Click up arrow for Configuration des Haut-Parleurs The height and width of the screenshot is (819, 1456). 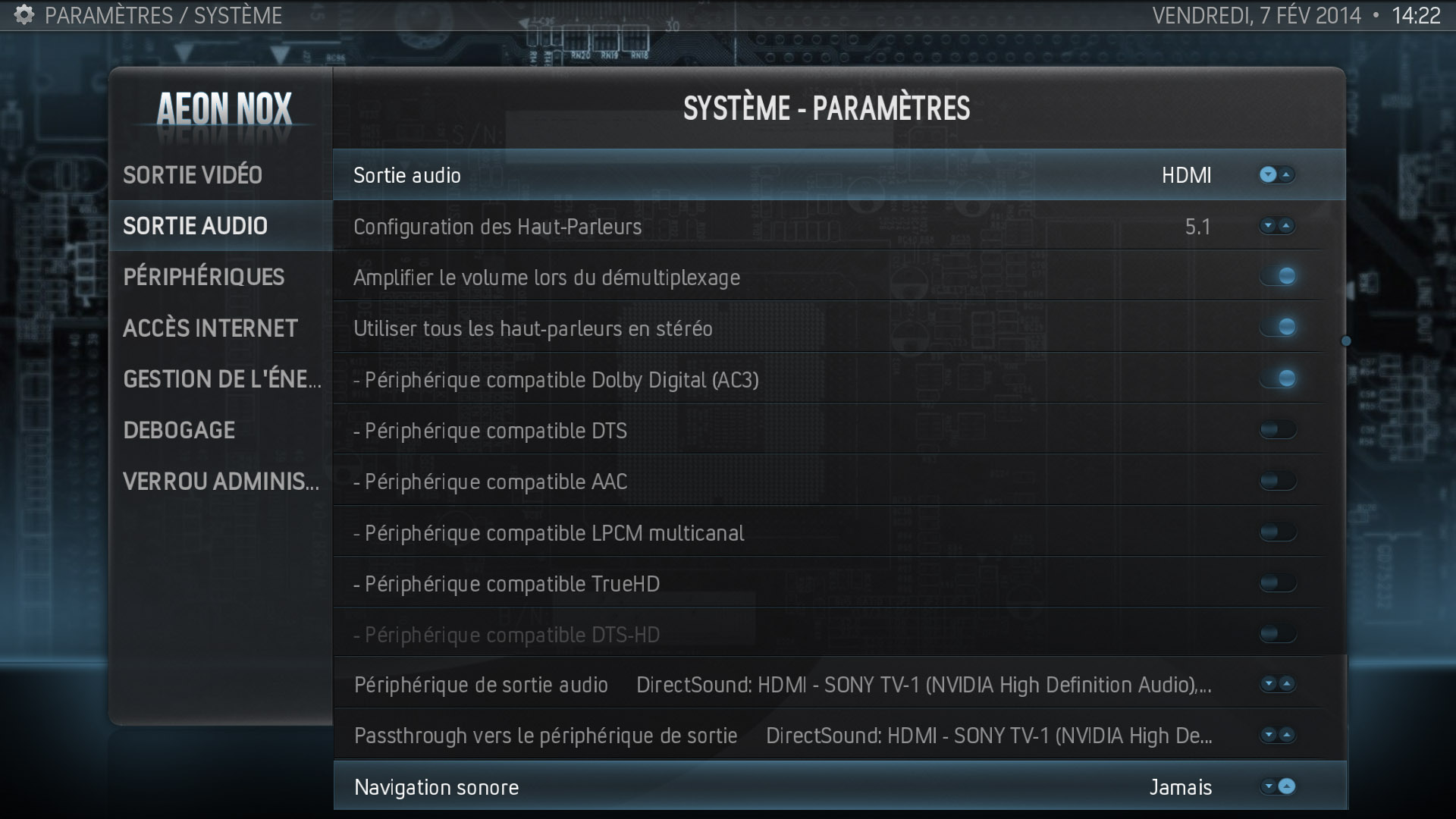pos(1286,226)
